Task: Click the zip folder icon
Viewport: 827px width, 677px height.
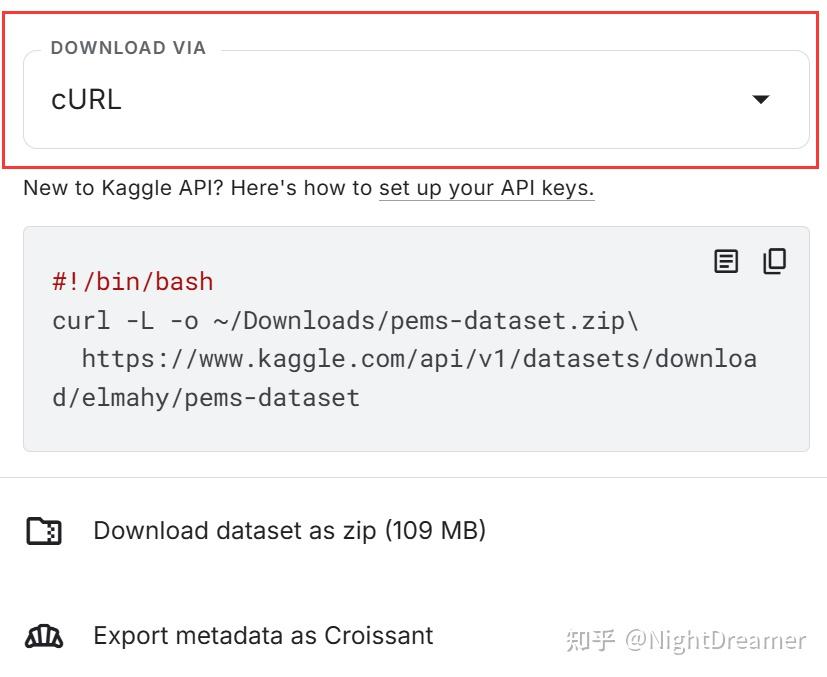Action: 44,531
